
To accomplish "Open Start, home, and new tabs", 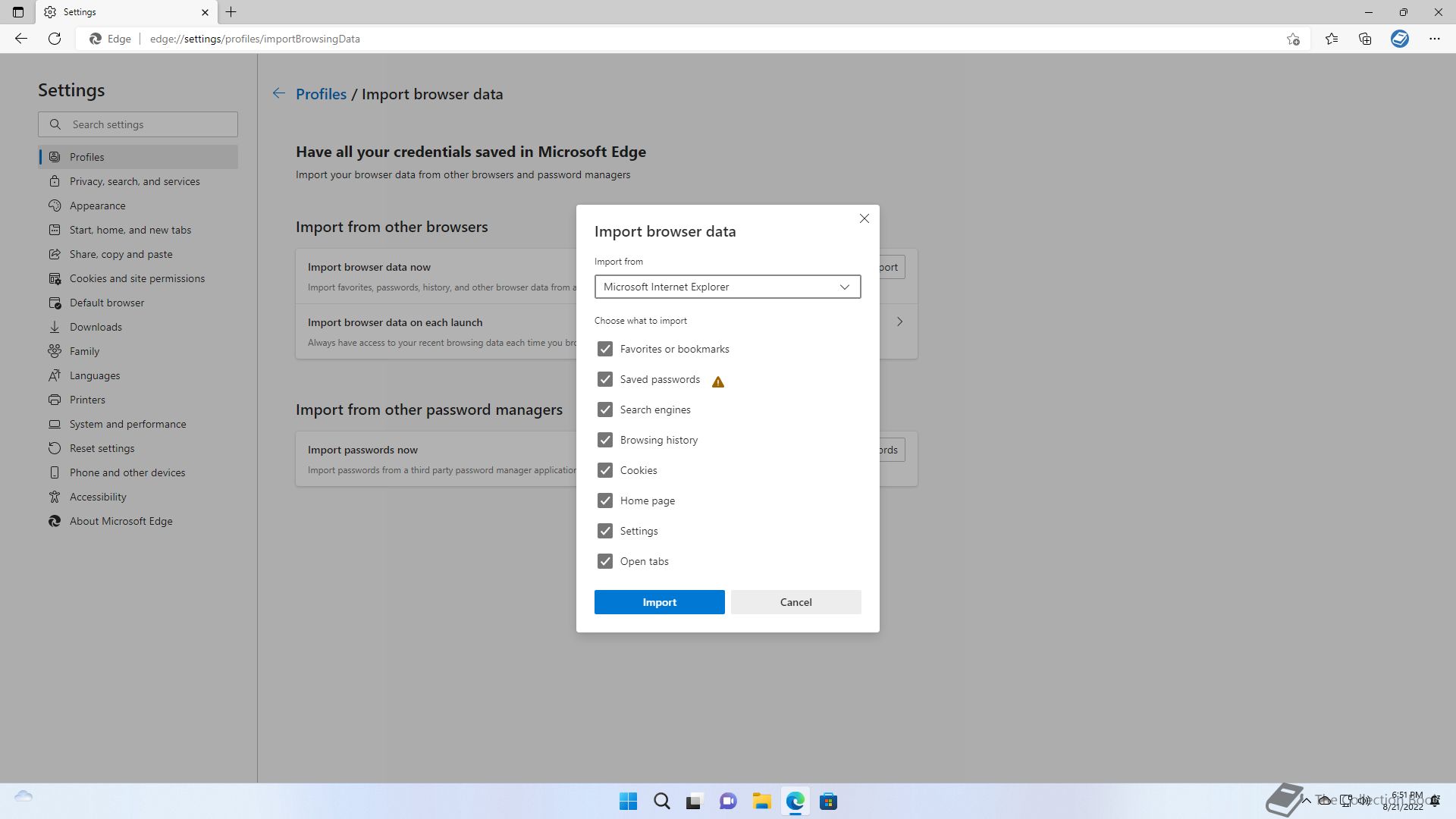I will 138,230.
